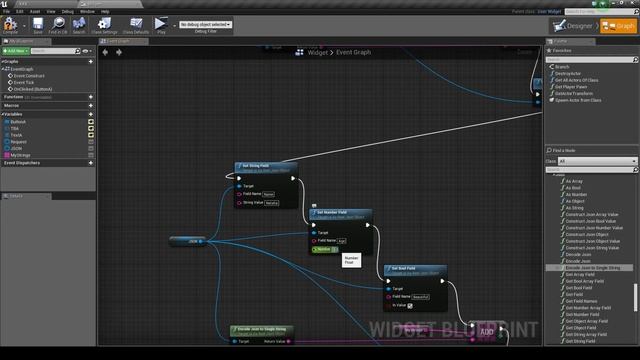640x360 pixels.
Task: Open Class Defaults from toolbar
Action: point(136,25)
